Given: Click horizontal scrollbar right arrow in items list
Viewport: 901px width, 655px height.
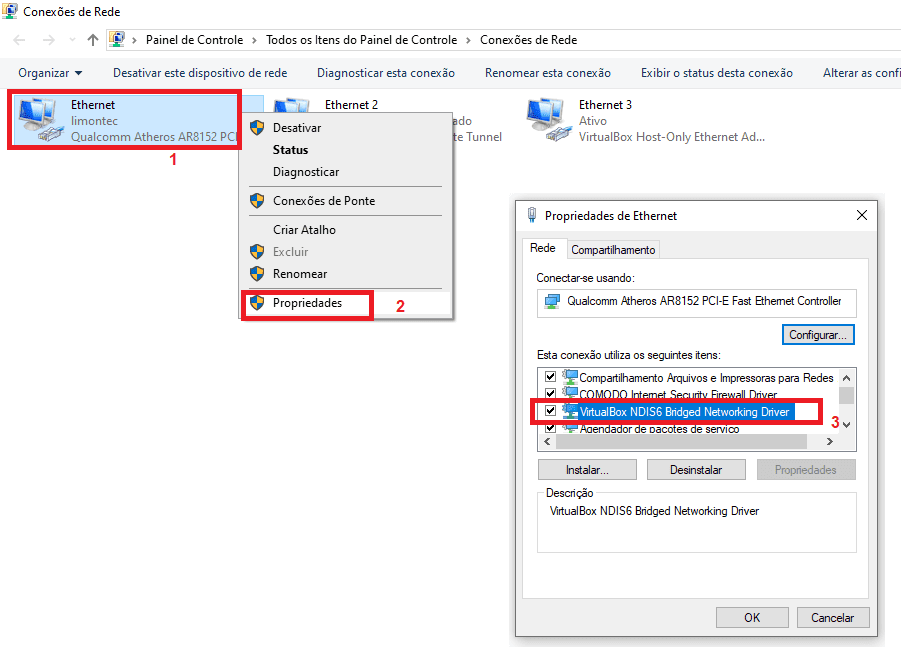Looking at the screenshot, I should (829, 441).
